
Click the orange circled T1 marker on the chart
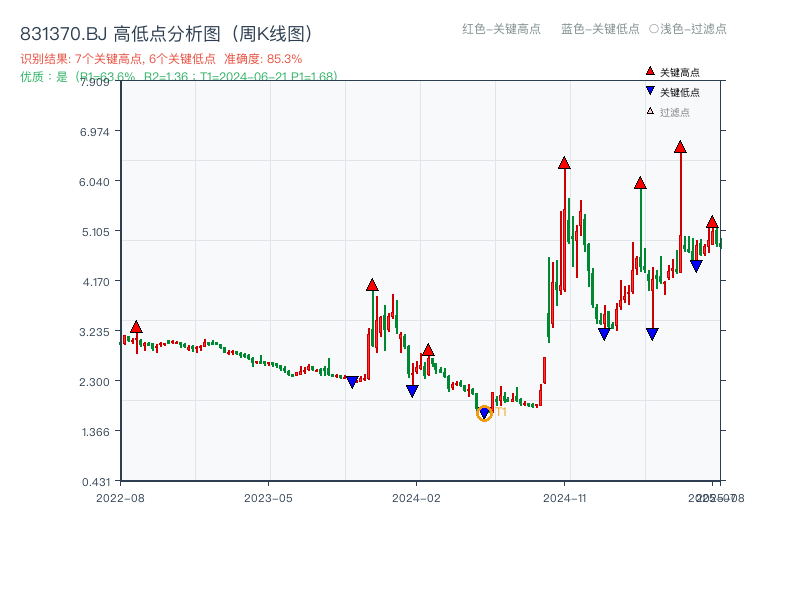[486, 412]
